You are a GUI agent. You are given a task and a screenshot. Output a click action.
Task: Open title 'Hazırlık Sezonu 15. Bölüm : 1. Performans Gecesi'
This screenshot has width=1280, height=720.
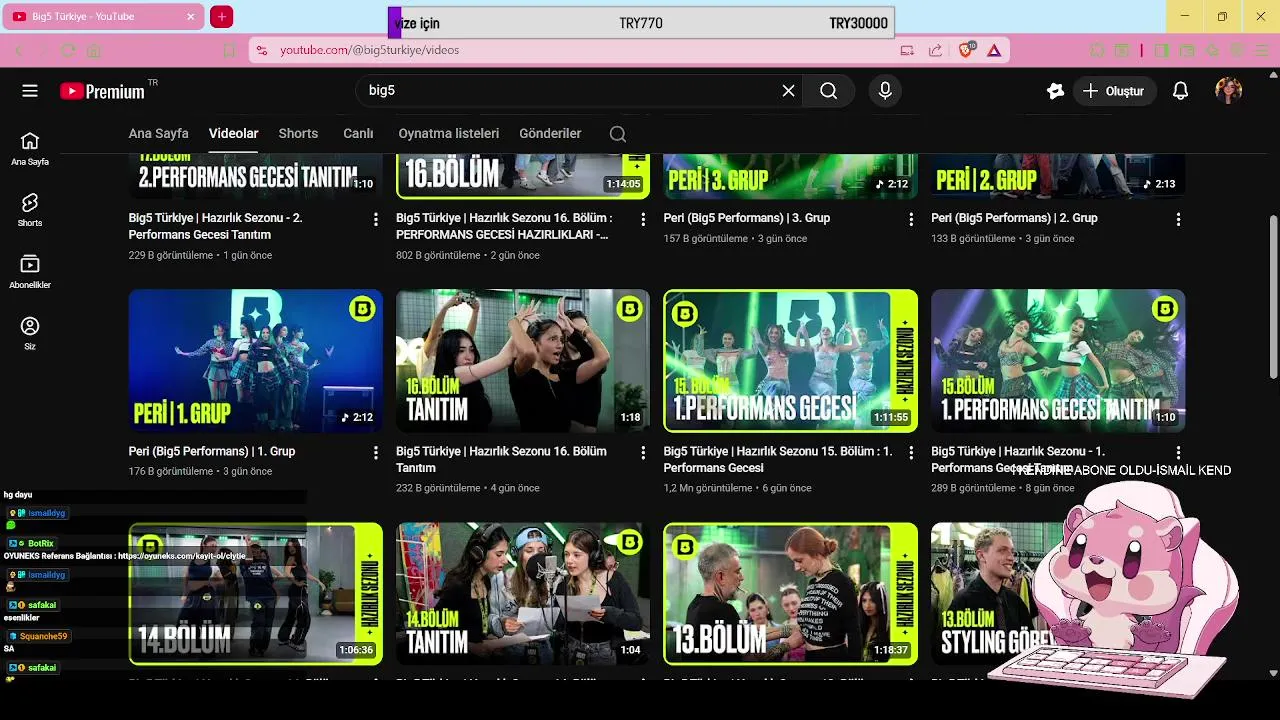click(x=778, y=460)
